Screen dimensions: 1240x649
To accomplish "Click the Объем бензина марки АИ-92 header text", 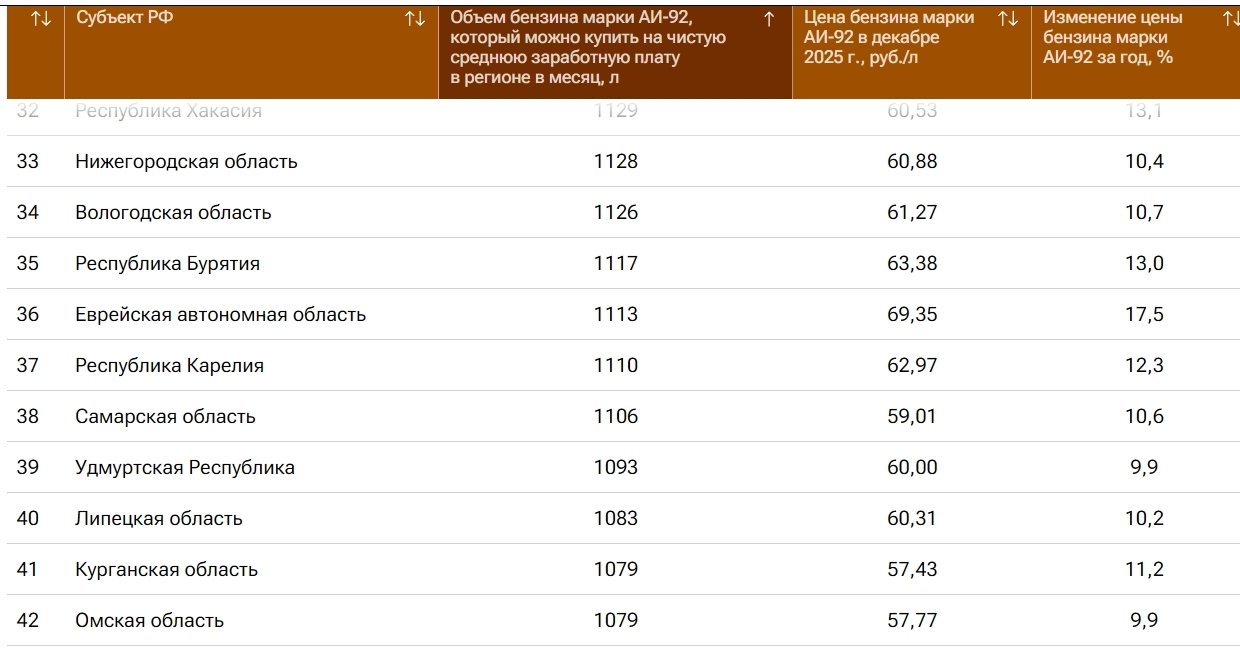I will point(588,48).
